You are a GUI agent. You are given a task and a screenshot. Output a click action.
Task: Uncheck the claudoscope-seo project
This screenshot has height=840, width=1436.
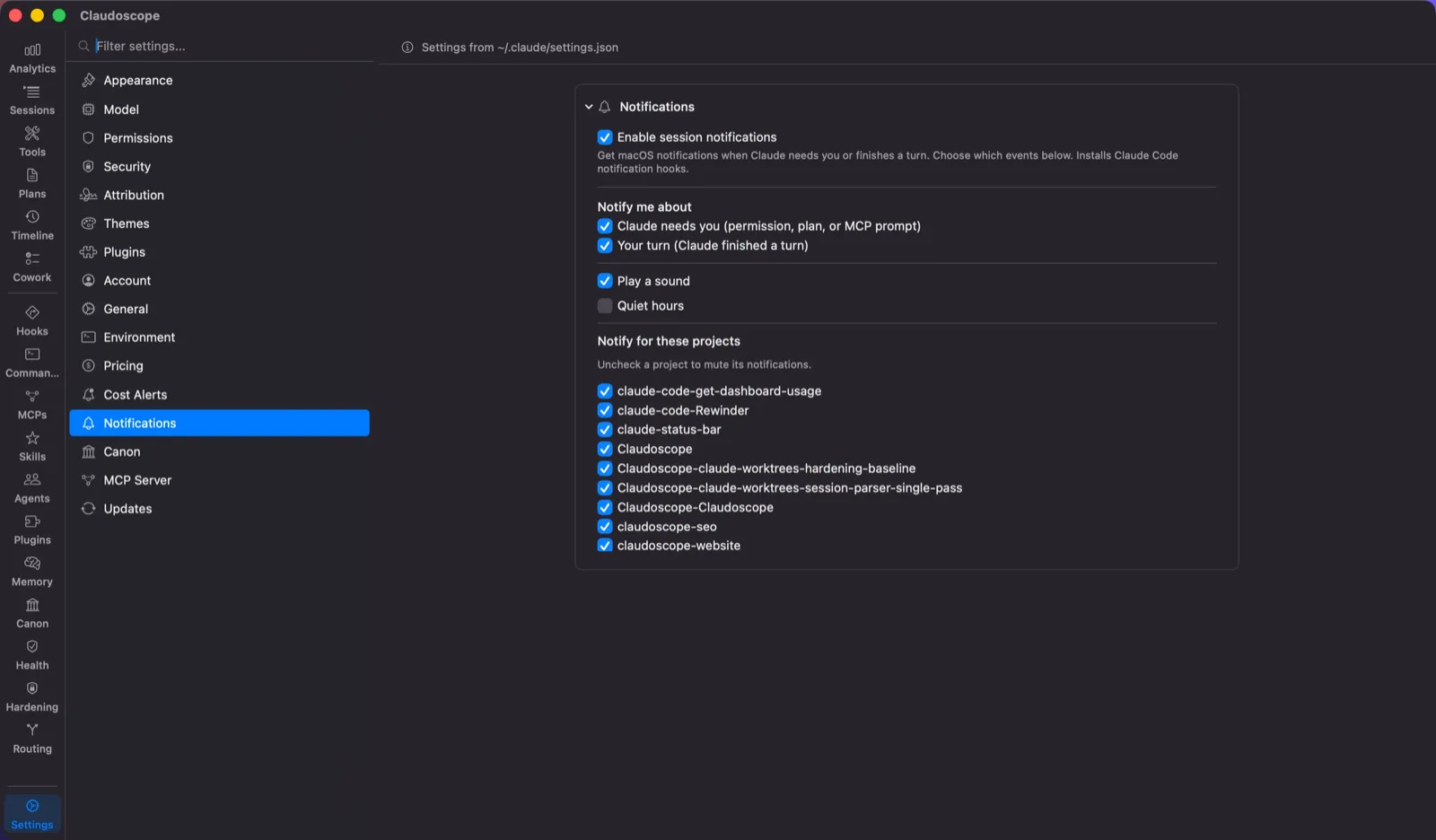point(605,527)
